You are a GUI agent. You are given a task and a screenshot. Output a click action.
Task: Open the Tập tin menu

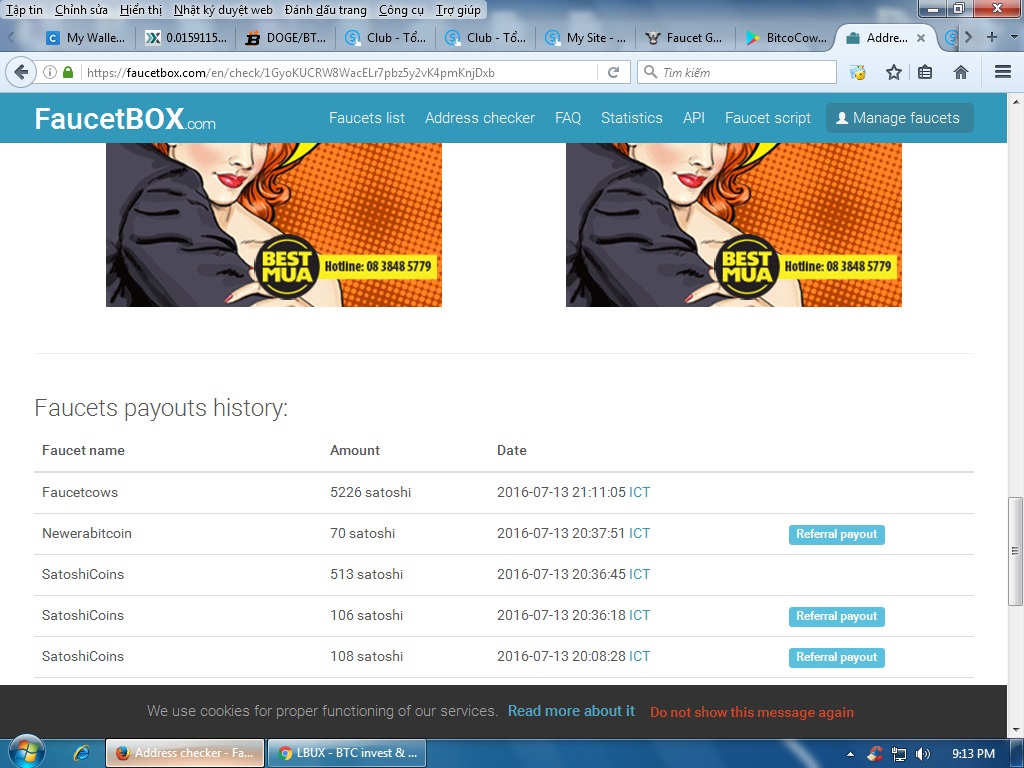tap(24, 10)
